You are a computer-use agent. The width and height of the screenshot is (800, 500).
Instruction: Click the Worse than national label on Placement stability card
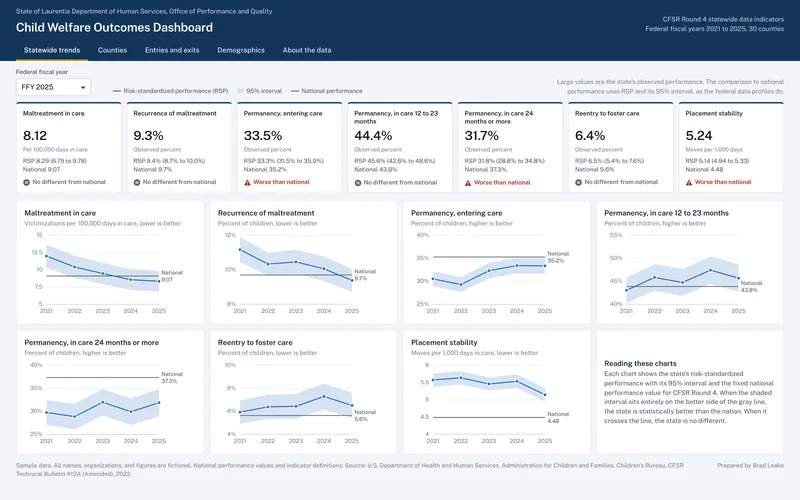click(723, 182)
